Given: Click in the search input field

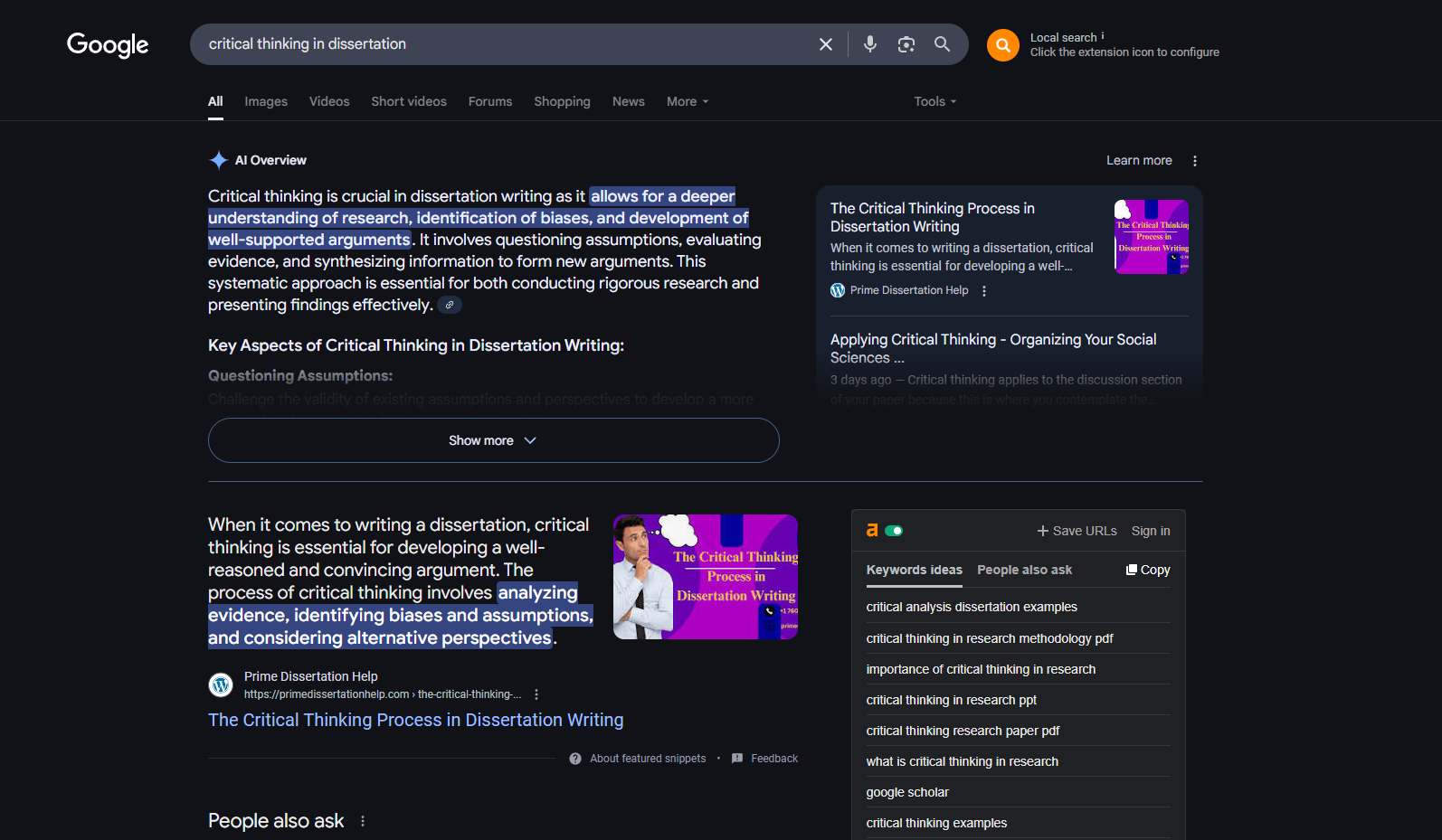Looking at the screenshot, I should pos(507,44).
